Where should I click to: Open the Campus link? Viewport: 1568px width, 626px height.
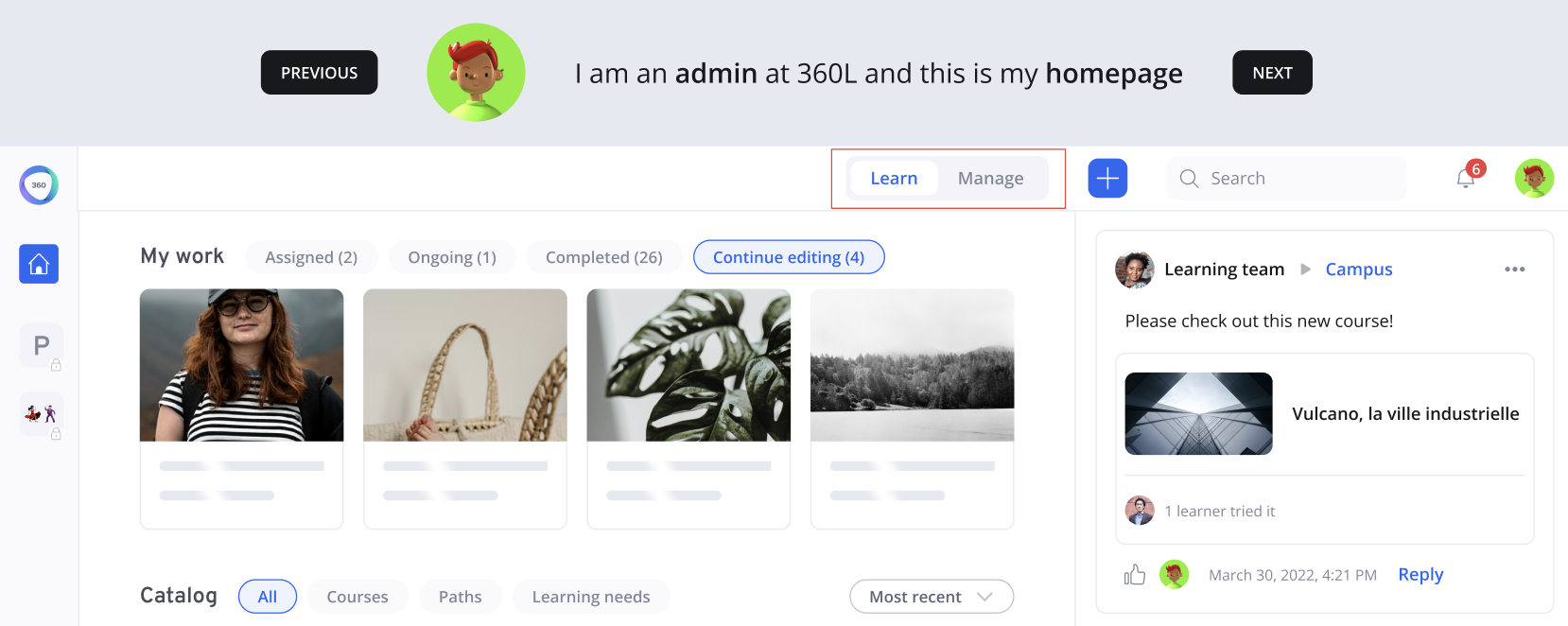click(1359, 270)
